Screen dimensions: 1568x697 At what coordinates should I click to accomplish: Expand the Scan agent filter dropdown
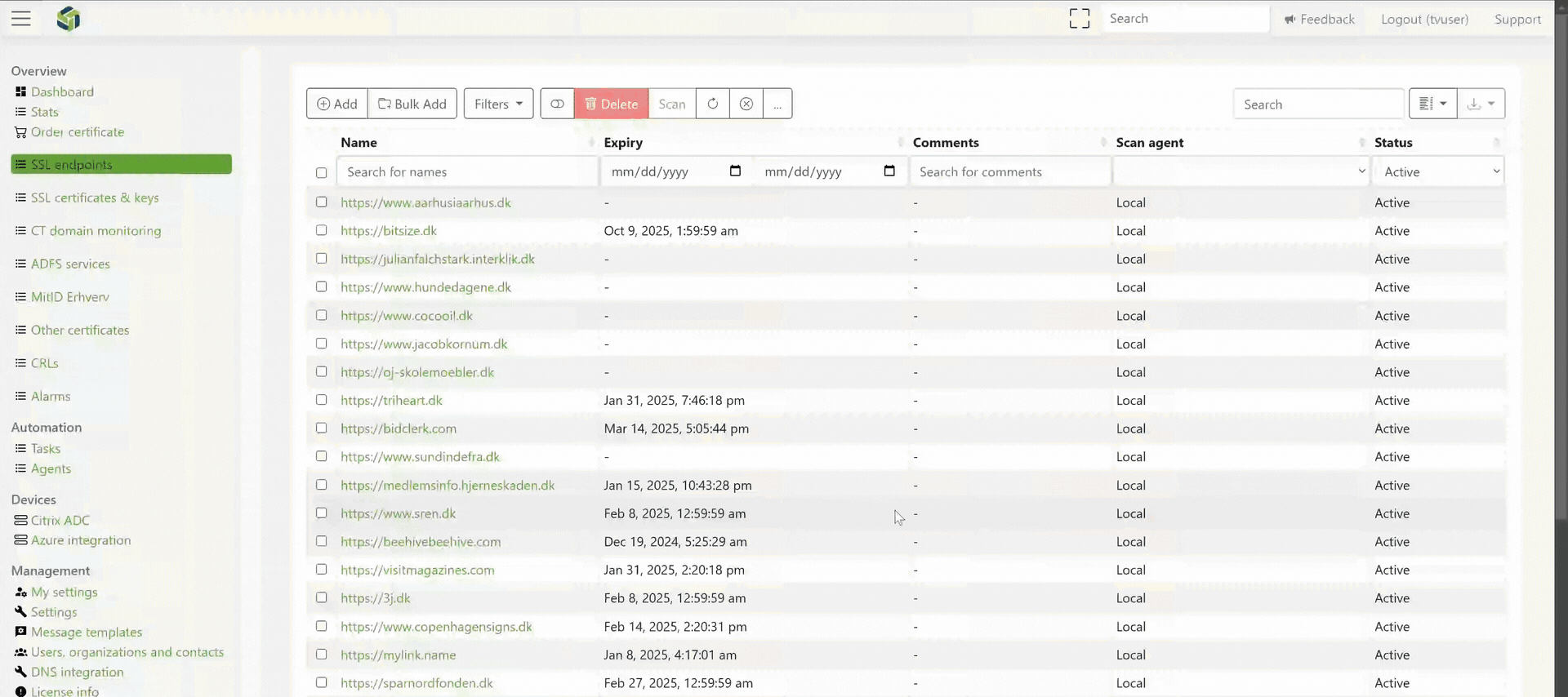click(1240, 171)
